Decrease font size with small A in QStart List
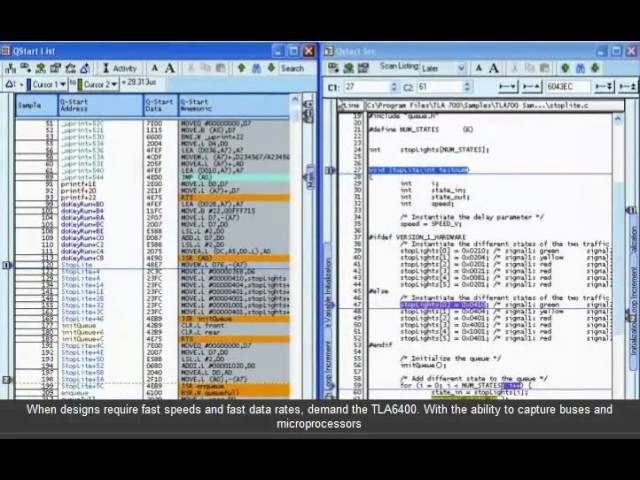Viewport: 640px width, 480px height. click(x=155, y=69)
